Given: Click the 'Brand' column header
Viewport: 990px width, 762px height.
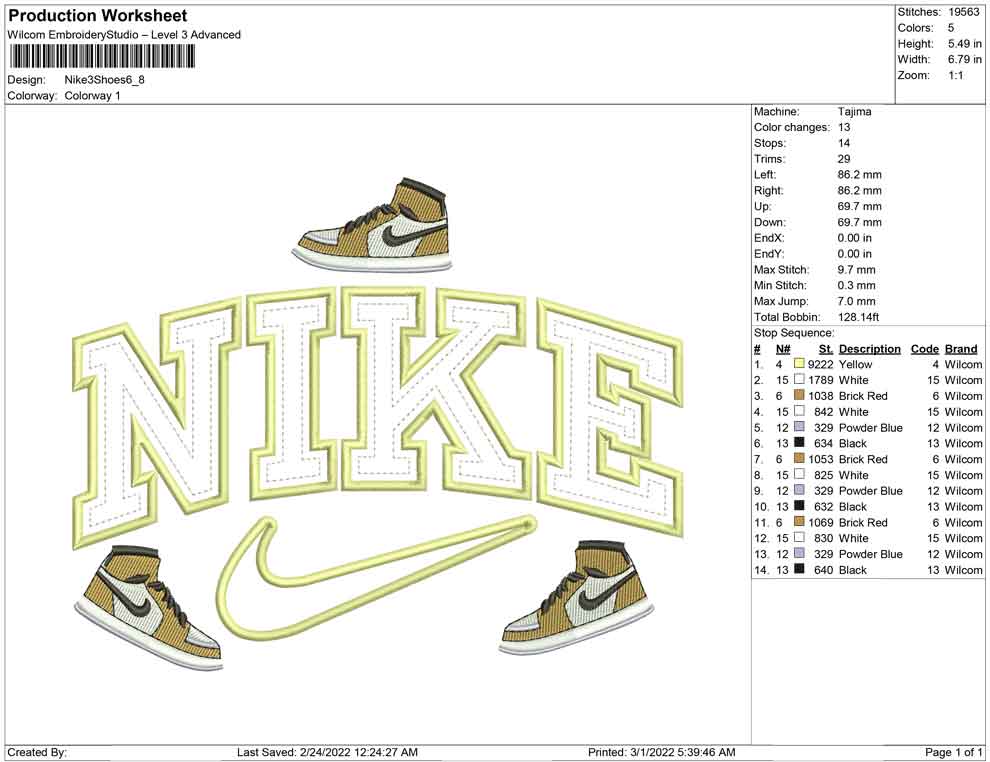Looking at the screenshot, I should pyautogui.click(x=961, y=348).
